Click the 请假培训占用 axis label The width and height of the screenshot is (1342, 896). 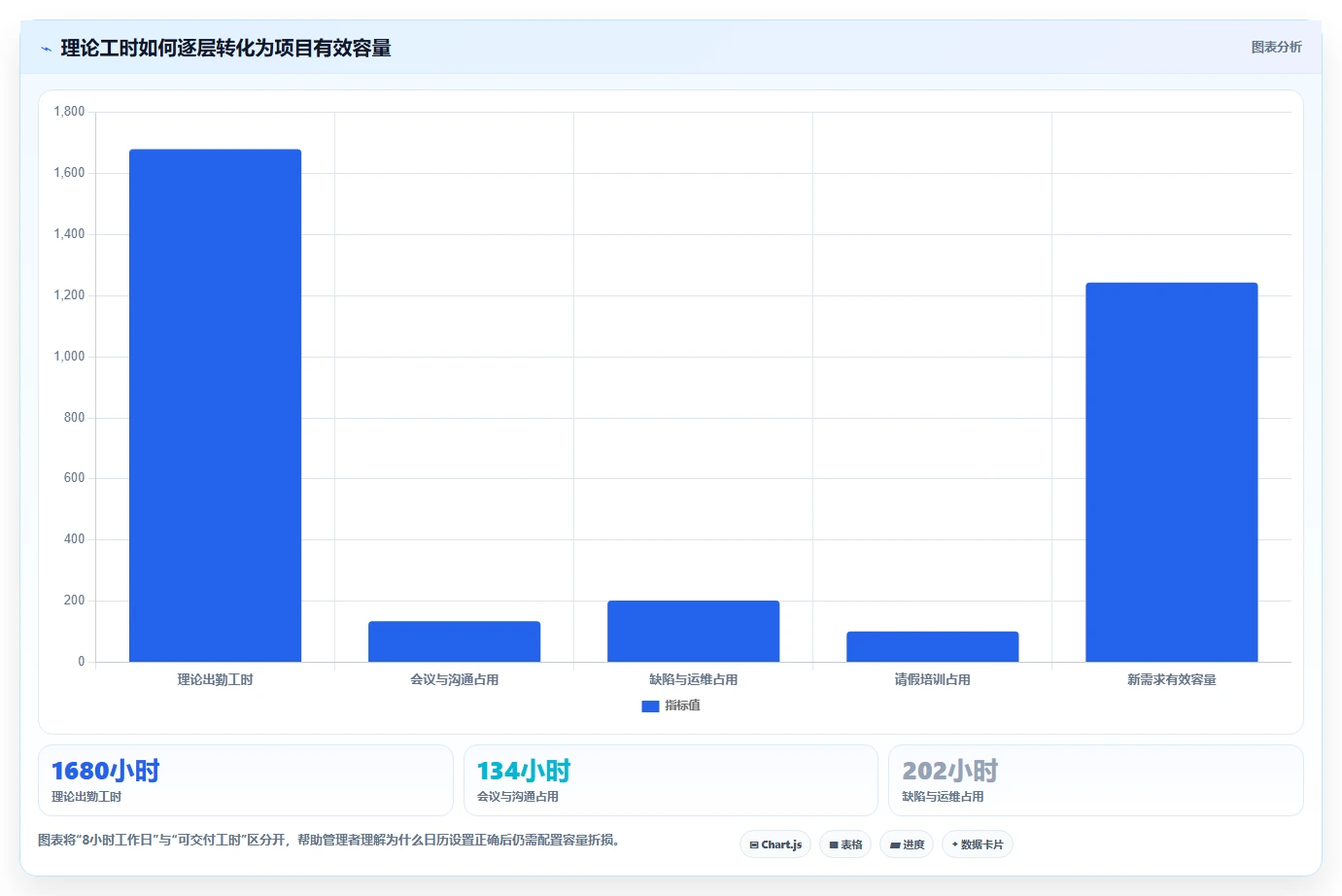(x=932, y=680)
